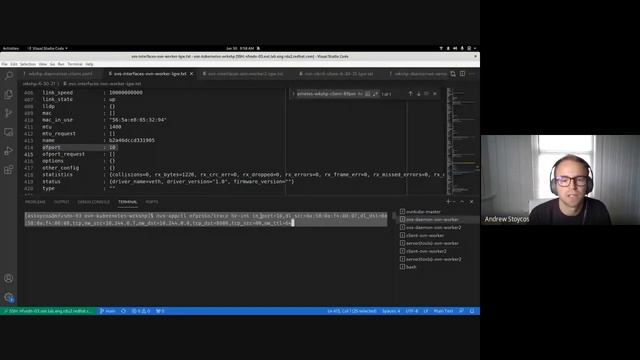
Task: Close the bottom panel
Action: point(471,202)
